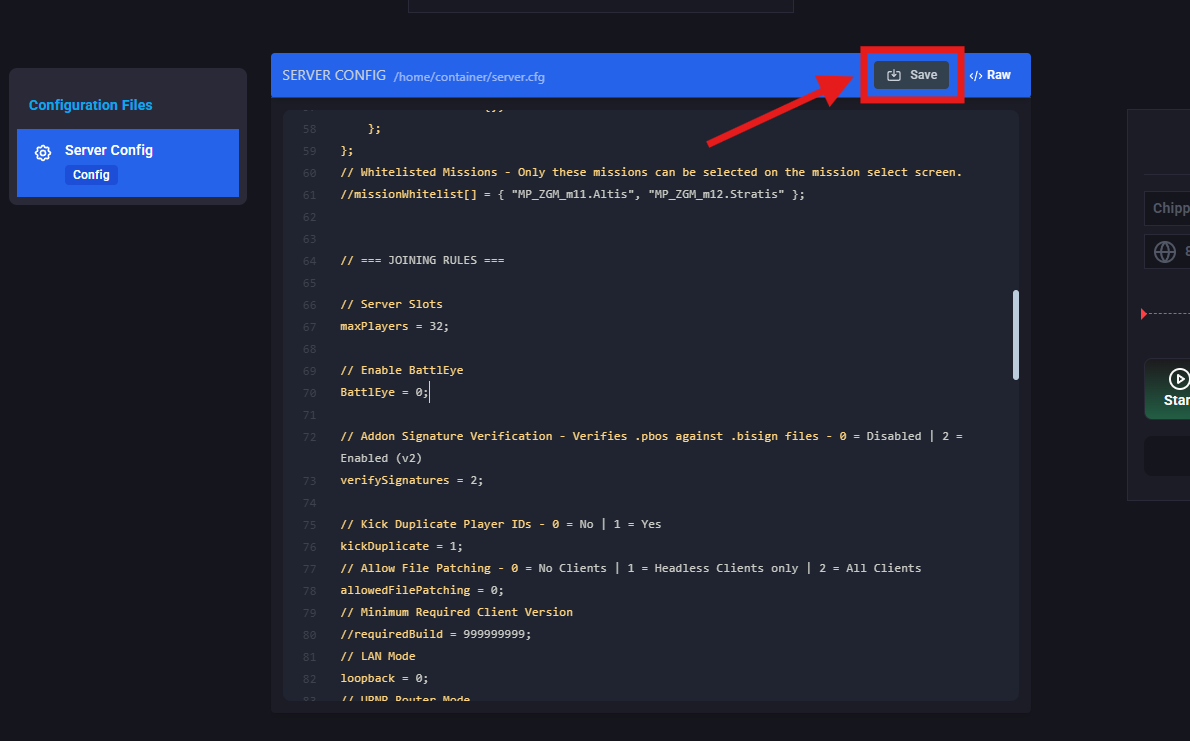Click the 'kickDuplicate = 1;' line
The height and width of the screenshot is (741, 1190).
pos(401,546)
